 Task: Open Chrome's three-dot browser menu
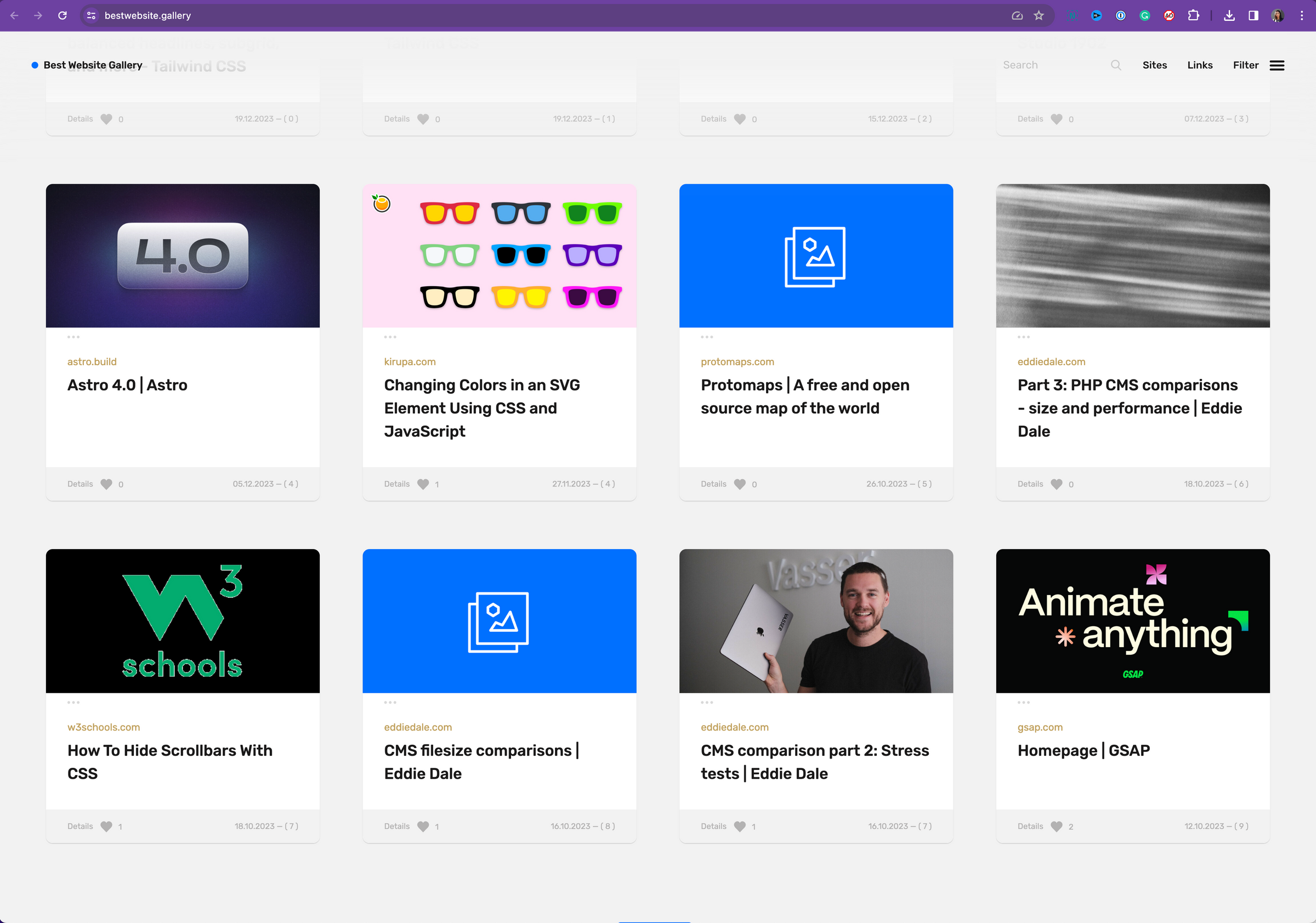click(1302, 15)
